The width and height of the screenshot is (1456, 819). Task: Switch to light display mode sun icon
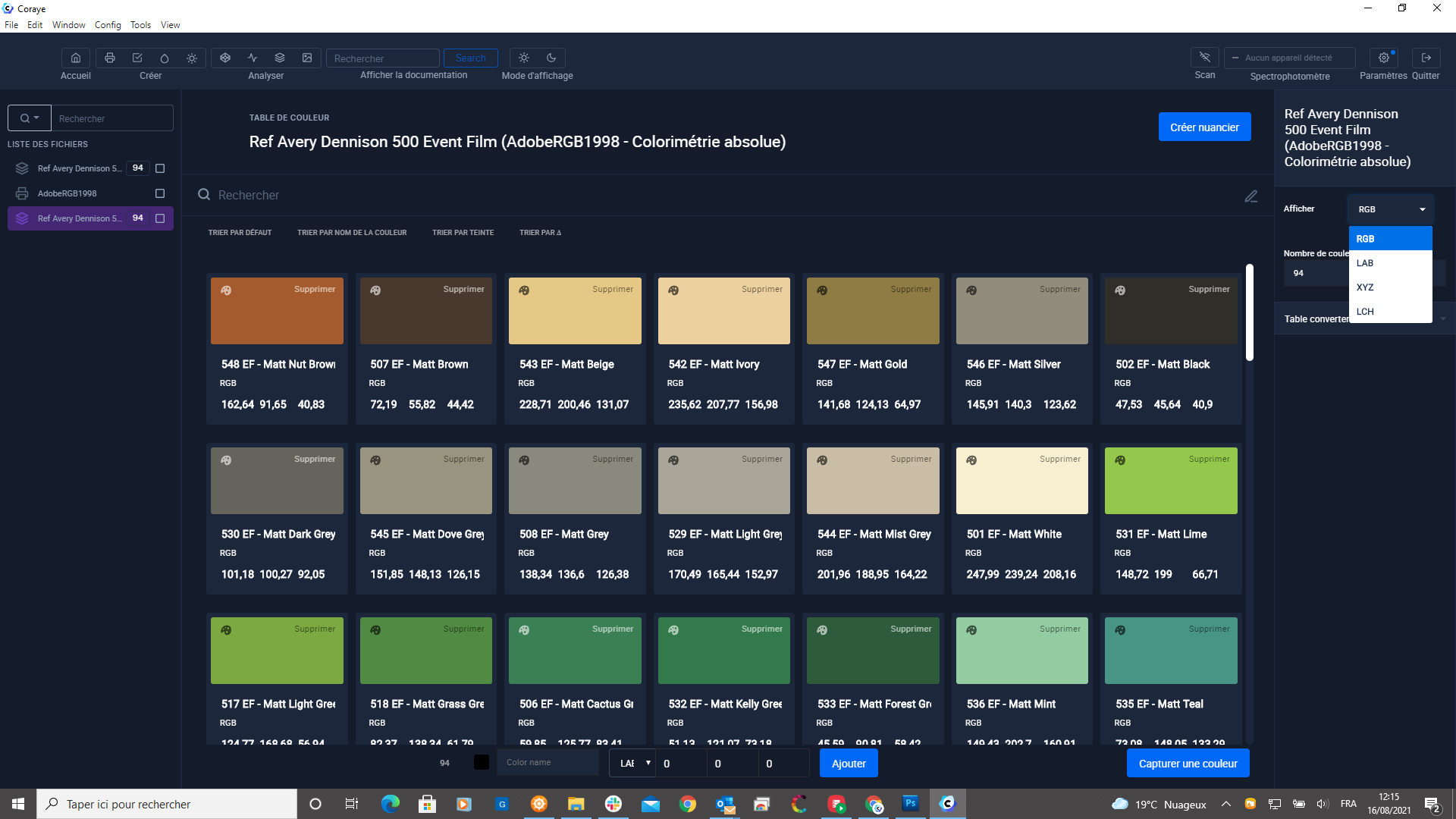pyautogui.click(x=524, y=58)
